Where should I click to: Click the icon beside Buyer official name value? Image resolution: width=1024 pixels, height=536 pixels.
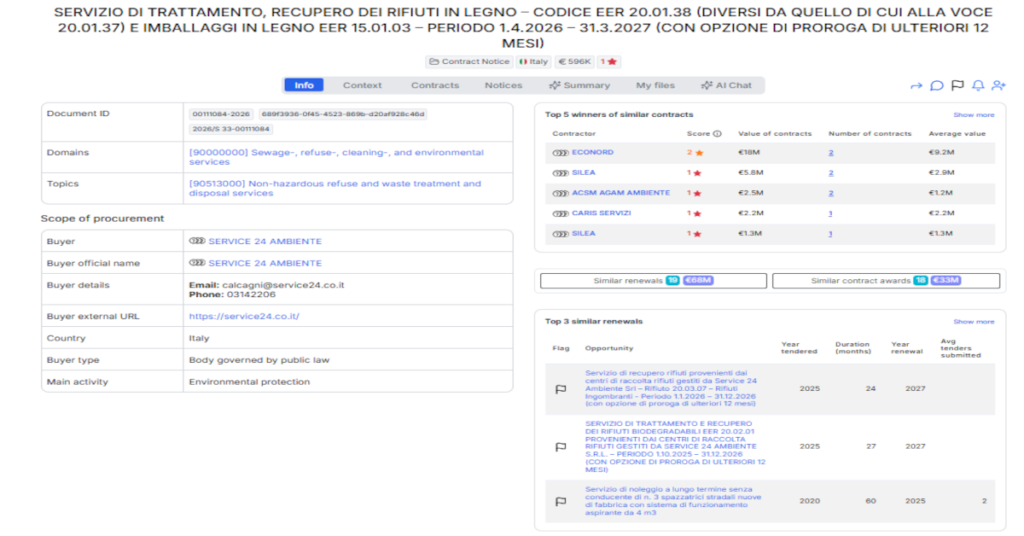point(197,262)
